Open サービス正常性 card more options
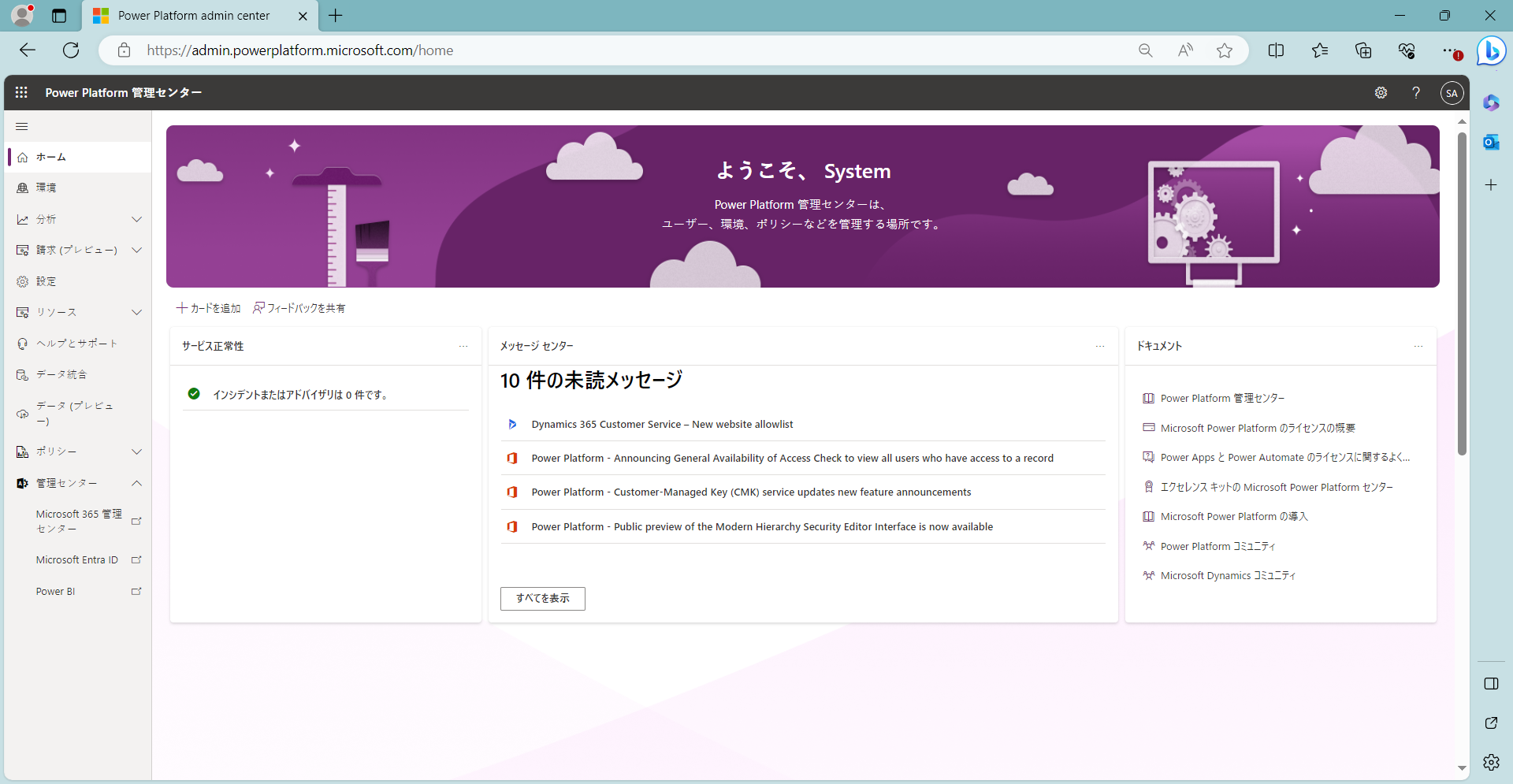 pos(463,346)
